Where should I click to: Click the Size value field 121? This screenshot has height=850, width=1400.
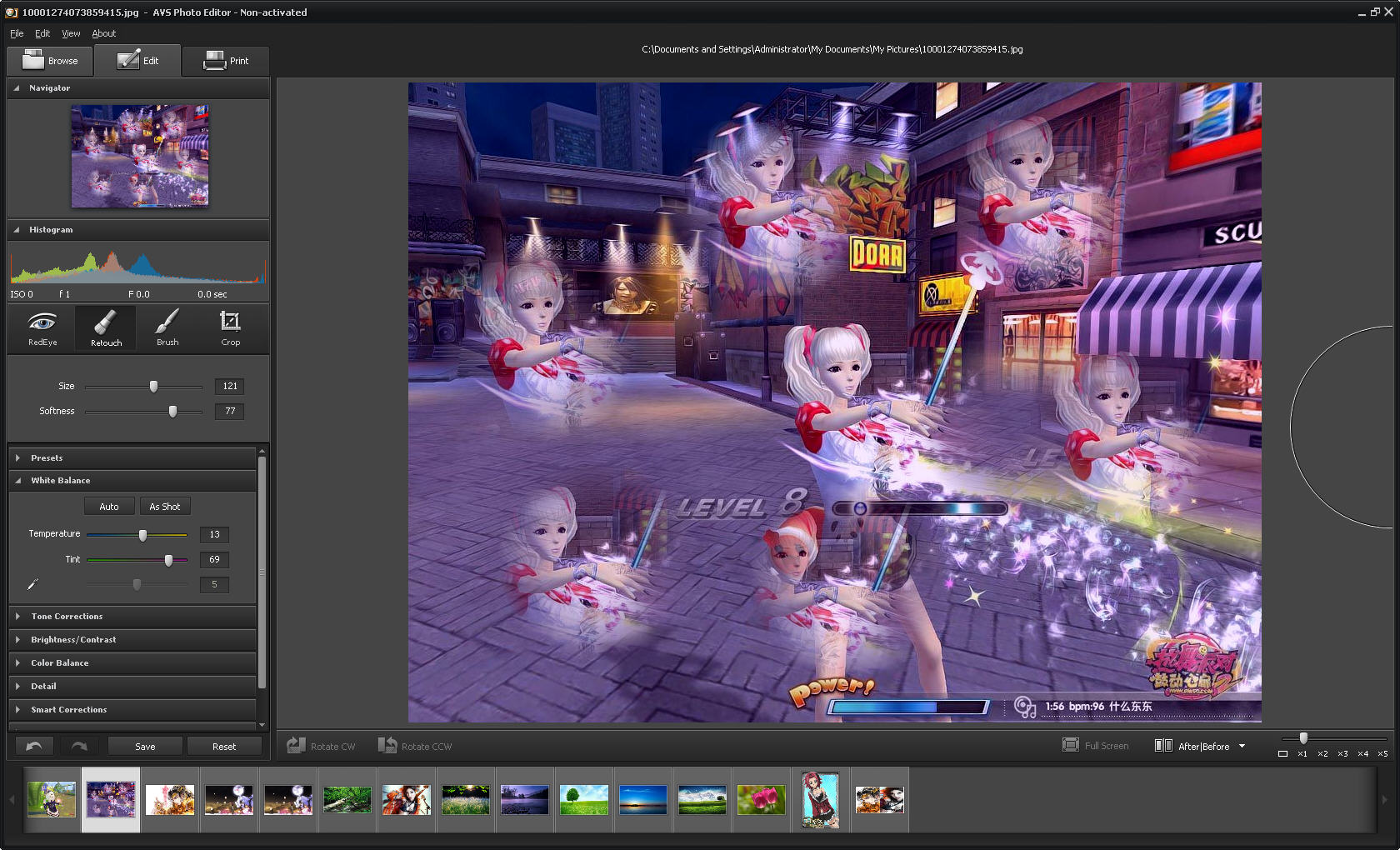click(230, 386)
